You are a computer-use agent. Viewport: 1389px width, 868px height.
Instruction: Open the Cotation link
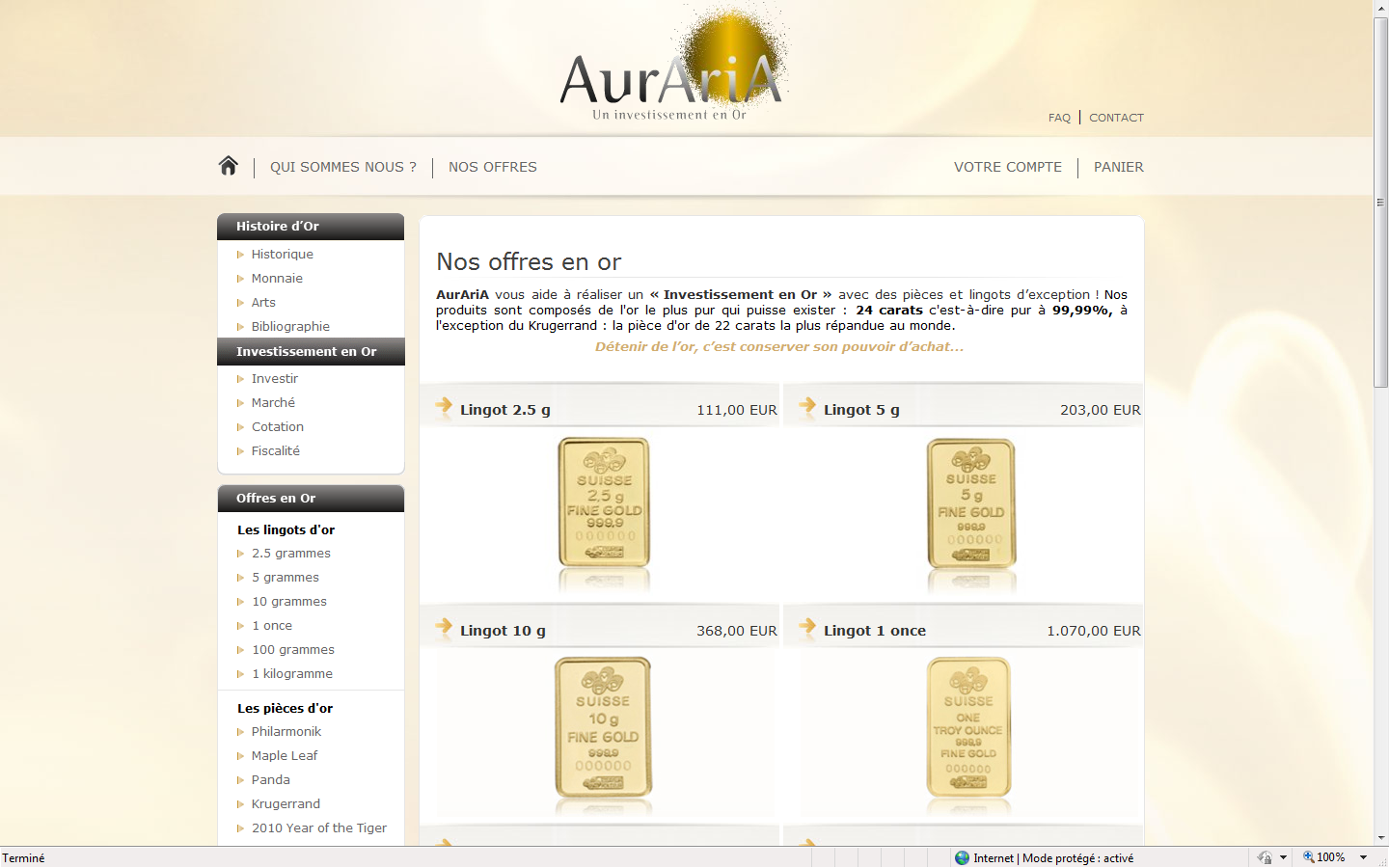pos(278,427)
